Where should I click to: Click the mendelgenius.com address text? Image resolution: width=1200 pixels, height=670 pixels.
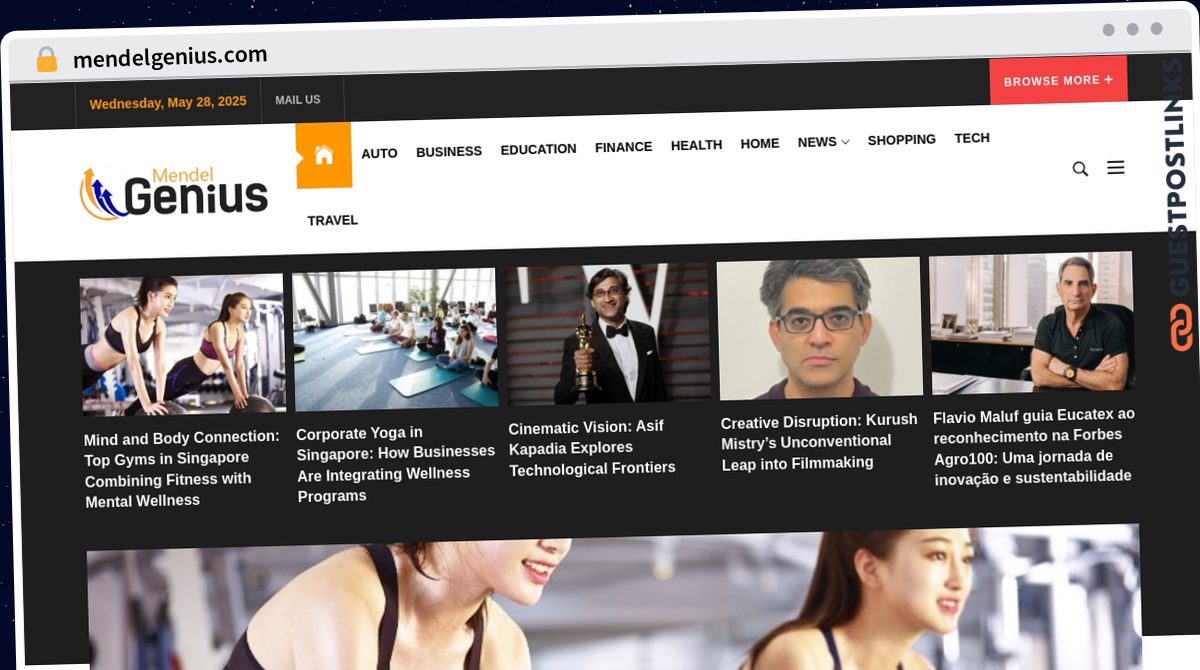[x=170, y=57]
